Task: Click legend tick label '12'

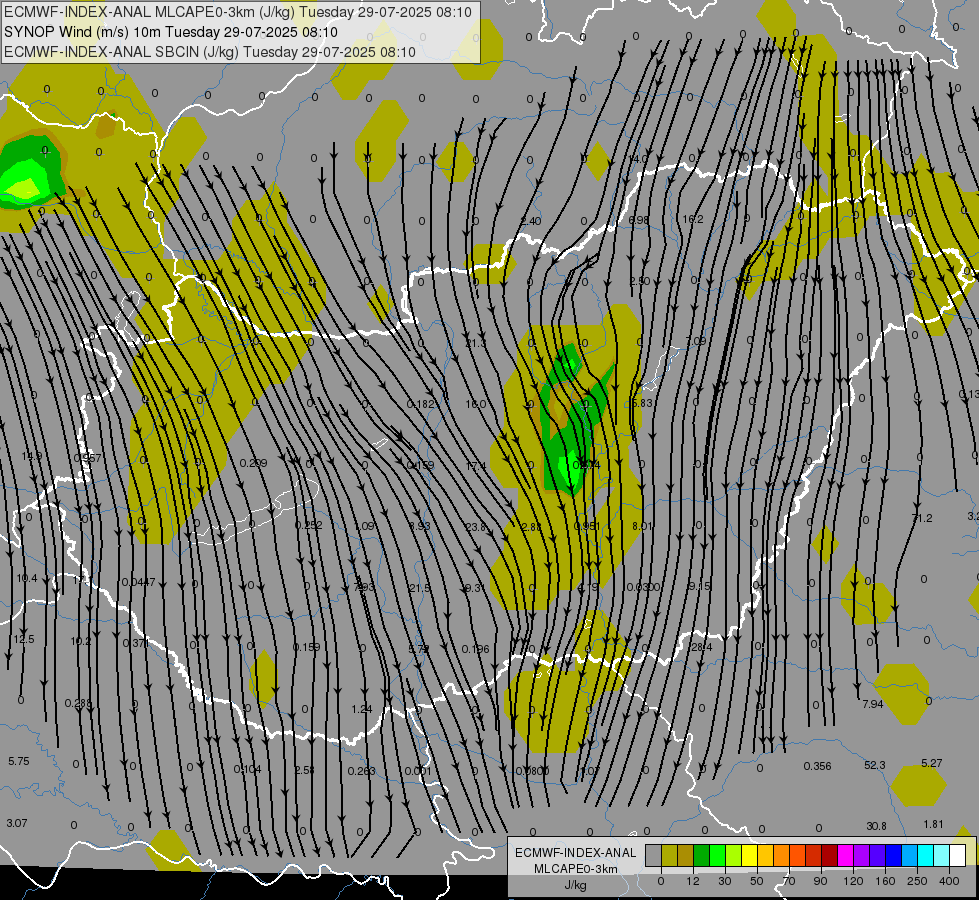Action: click(x=693, y=881)
